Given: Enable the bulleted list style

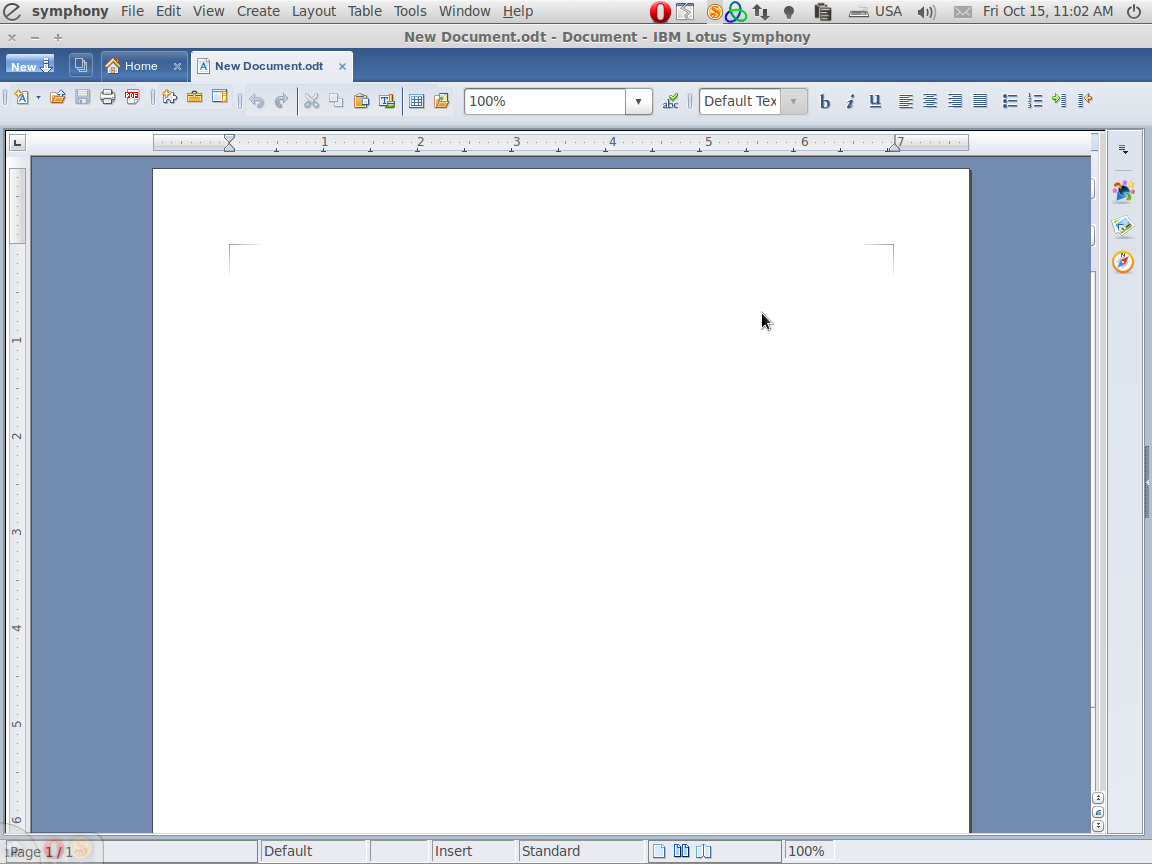Looking at the screenshot, I should (1010, 100).
